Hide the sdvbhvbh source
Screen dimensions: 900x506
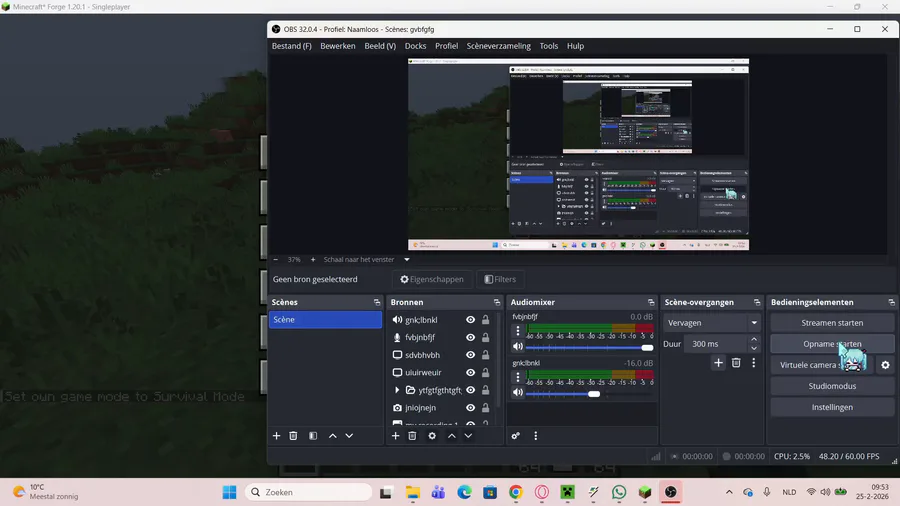[x=471, y=355]
